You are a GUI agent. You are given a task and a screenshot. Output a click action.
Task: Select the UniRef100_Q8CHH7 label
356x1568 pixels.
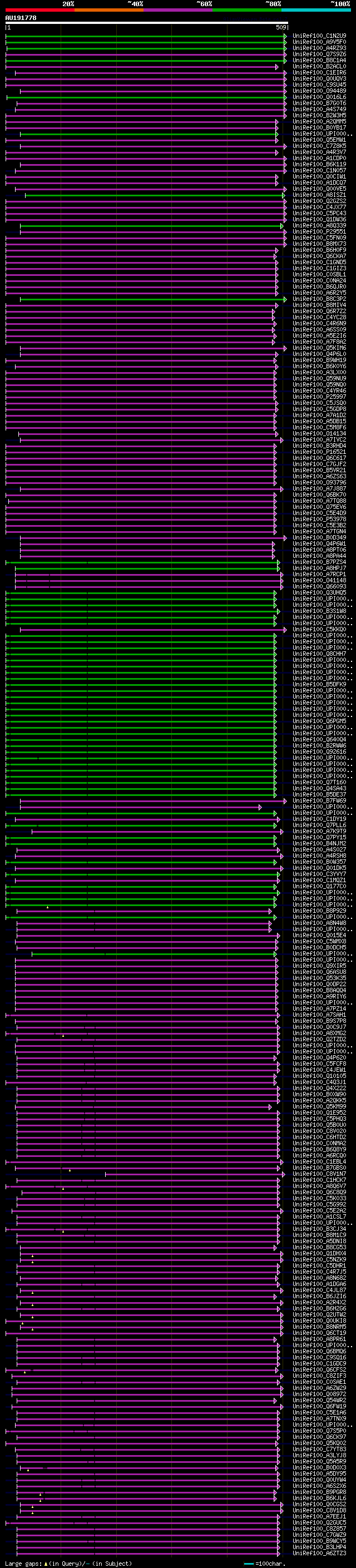pos(319,654)
